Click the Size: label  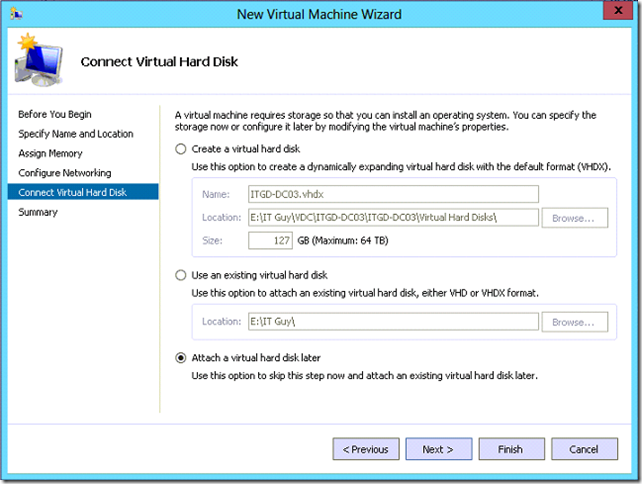point(212,241)
